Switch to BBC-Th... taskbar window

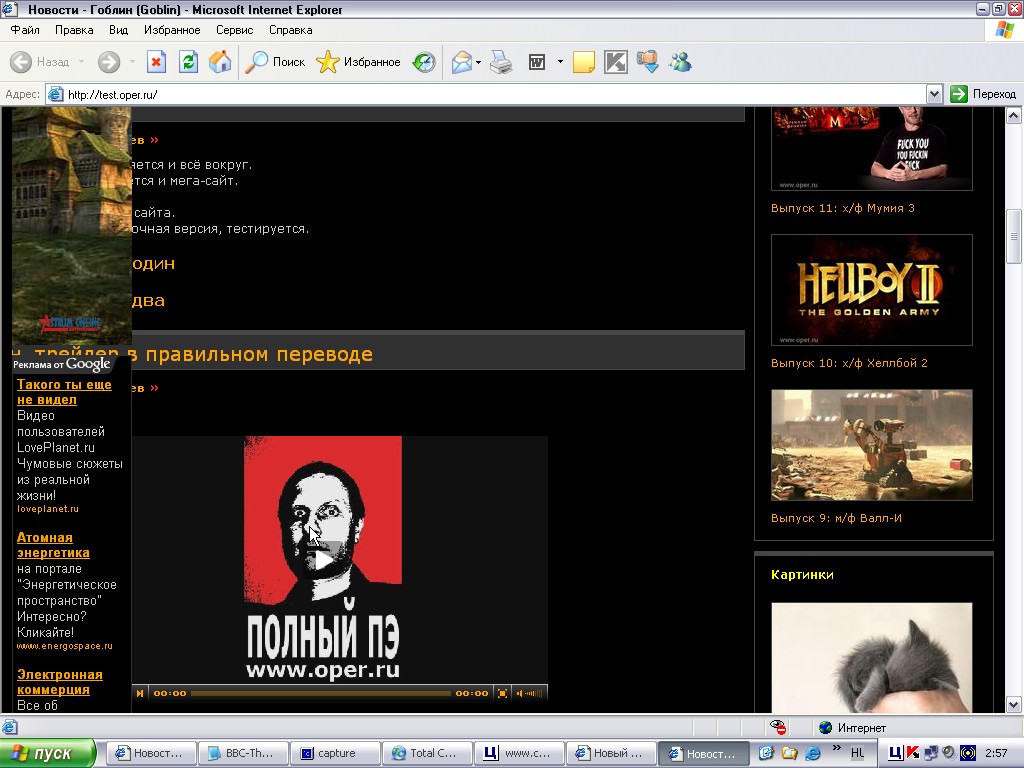(x=243, y=753)
